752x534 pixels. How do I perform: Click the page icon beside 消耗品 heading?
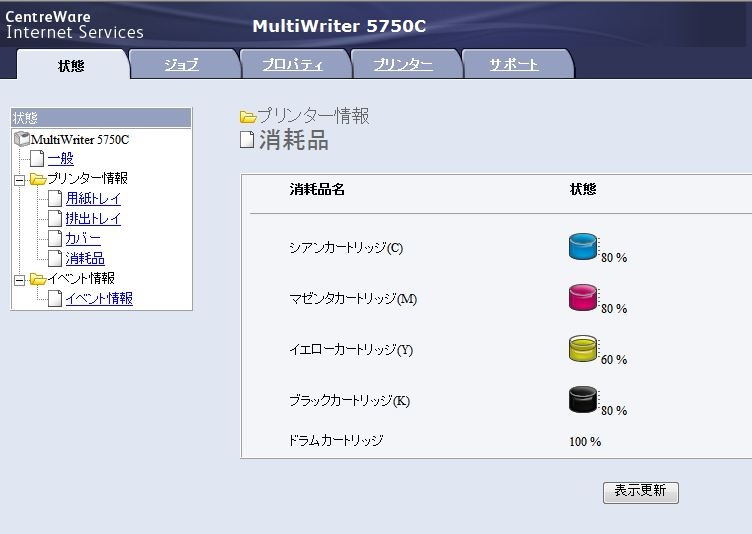pyautogui.click(x=247, y=140)
